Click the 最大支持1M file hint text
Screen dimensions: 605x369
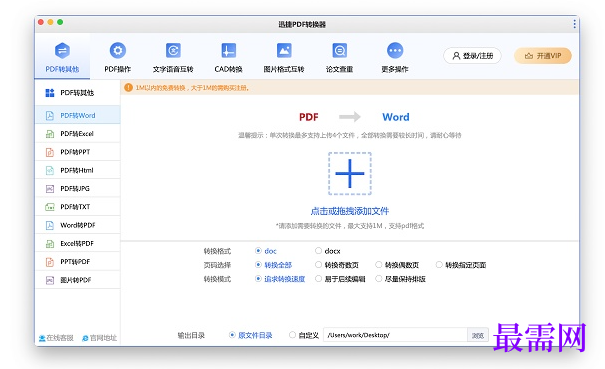click(350, 226)
